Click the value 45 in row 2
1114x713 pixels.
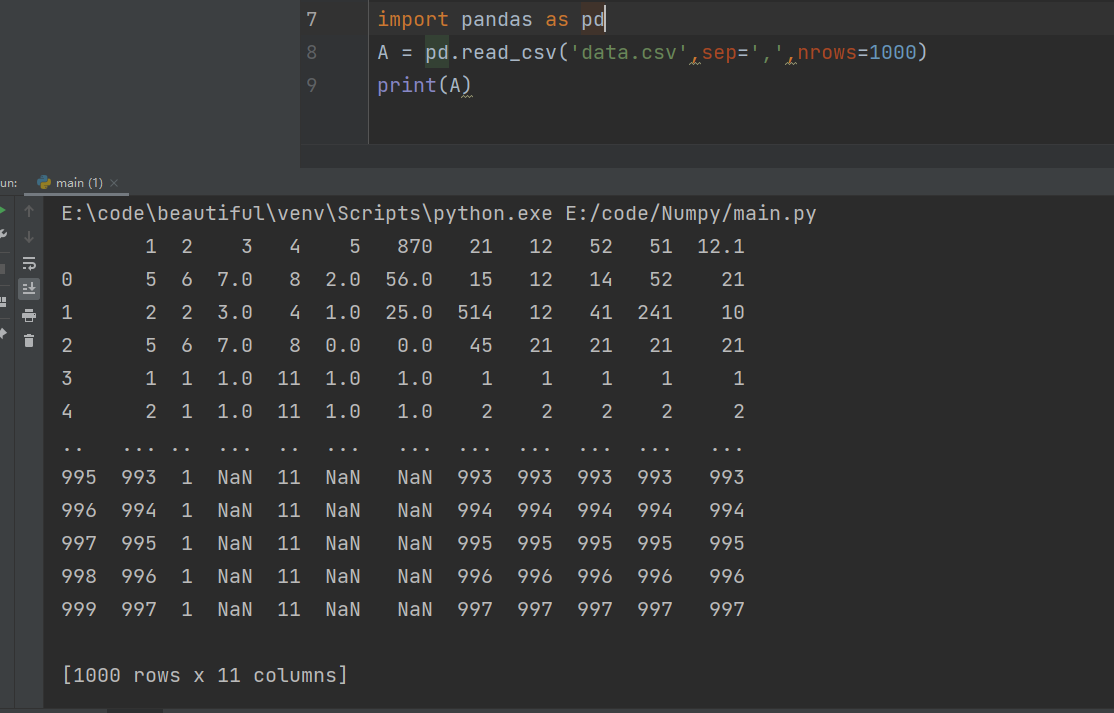tap(481, 346)
